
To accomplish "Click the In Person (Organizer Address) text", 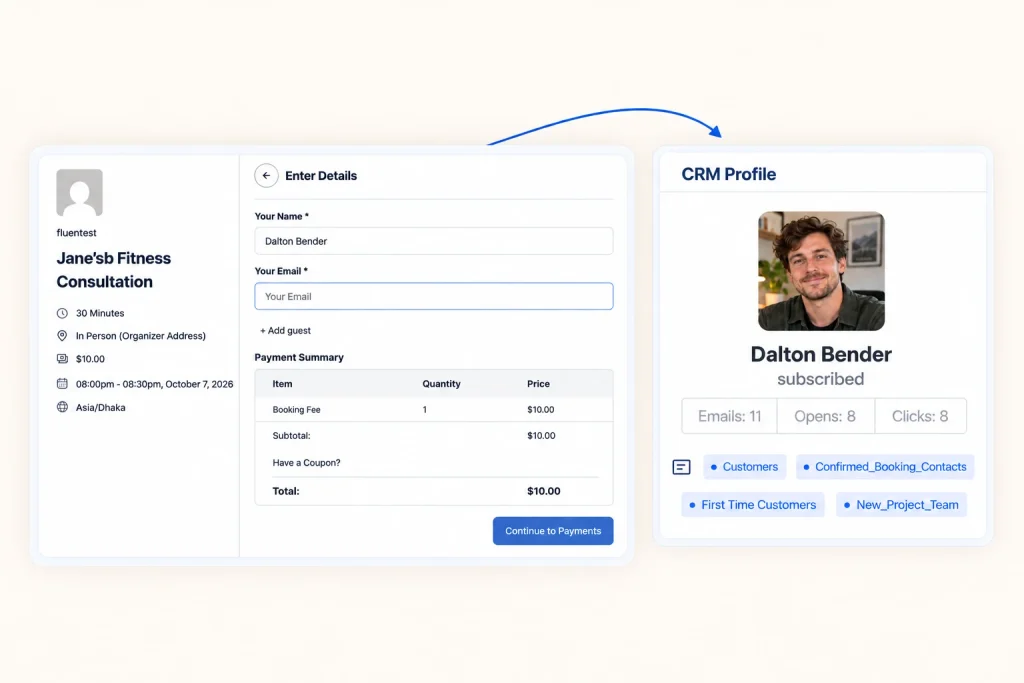I will coord(140,336).
